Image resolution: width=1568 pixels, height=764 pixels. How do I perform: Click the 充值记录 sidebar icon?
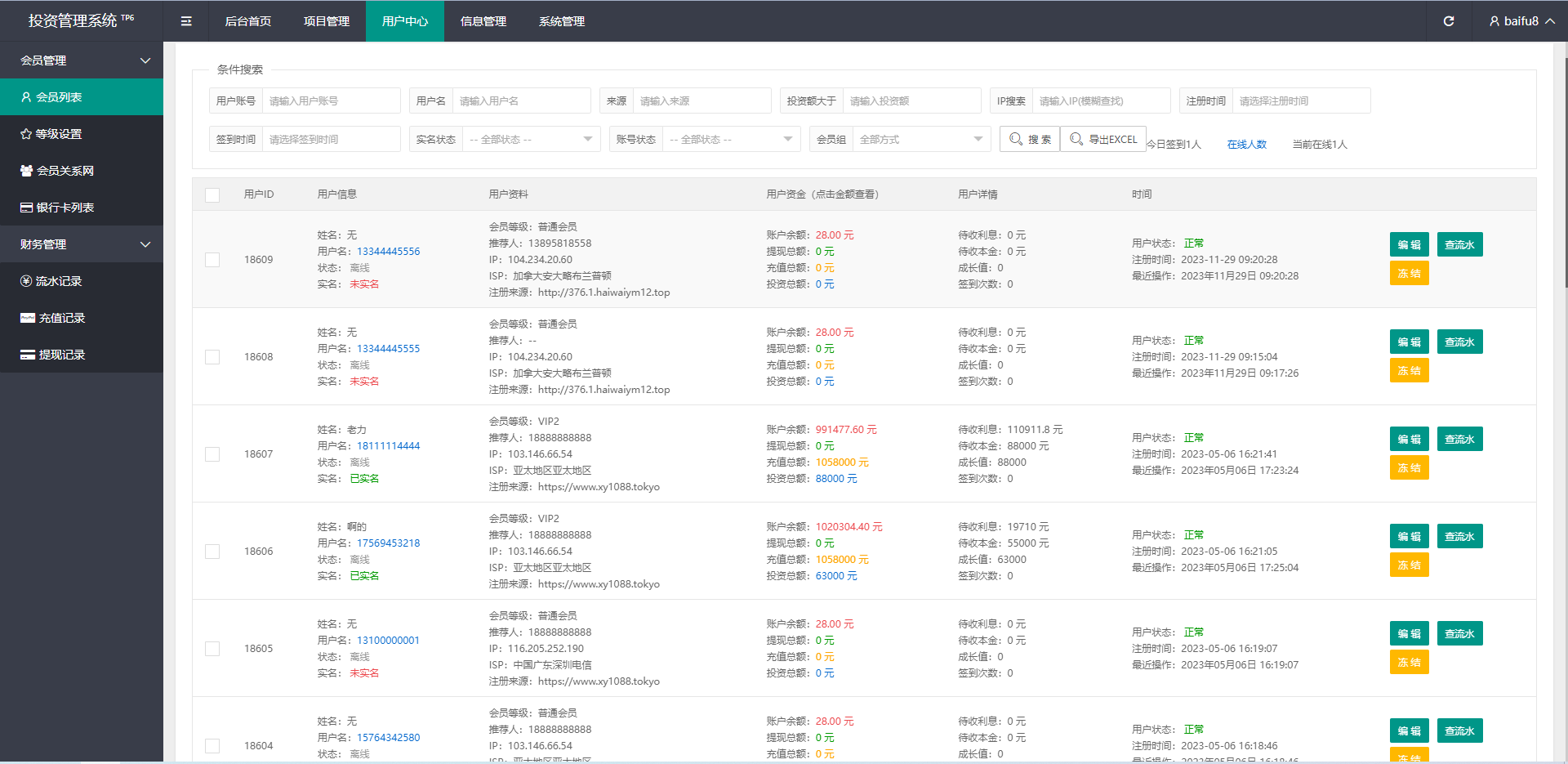pos(27,318)
